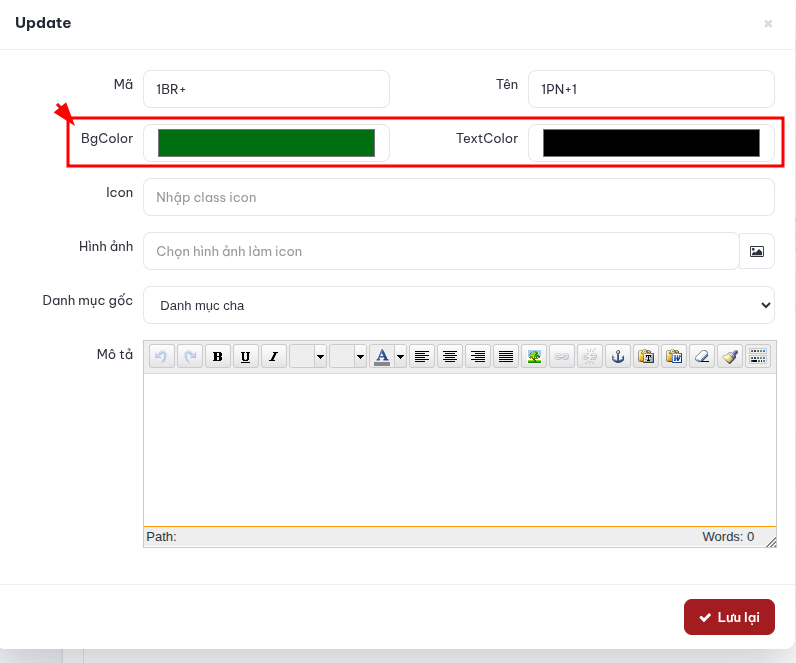Click the 'BgColor' label
Image resolution: width=796 pixels, height=663 pixels.
(x=107, y=138)
